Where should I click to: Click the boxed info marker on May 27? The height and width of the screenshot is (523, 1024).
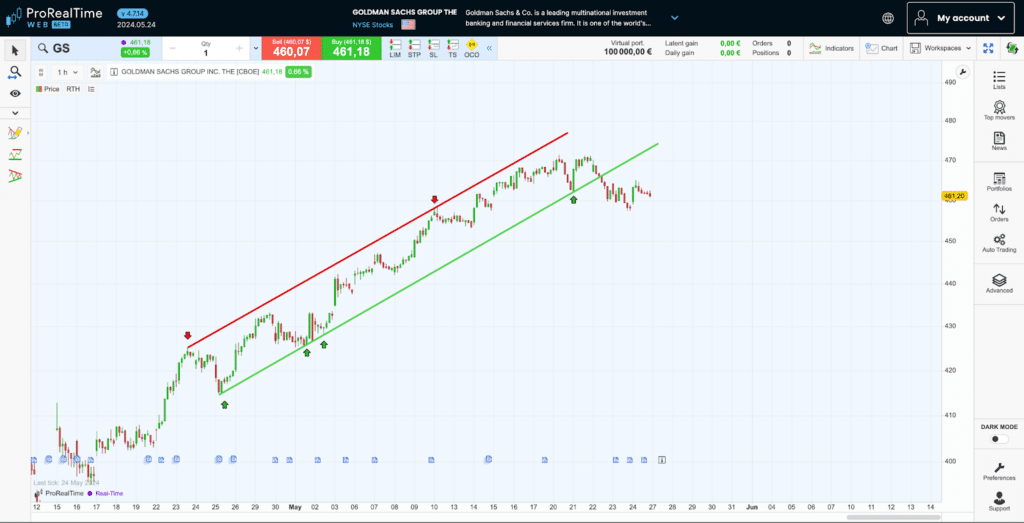pos(662,460)
